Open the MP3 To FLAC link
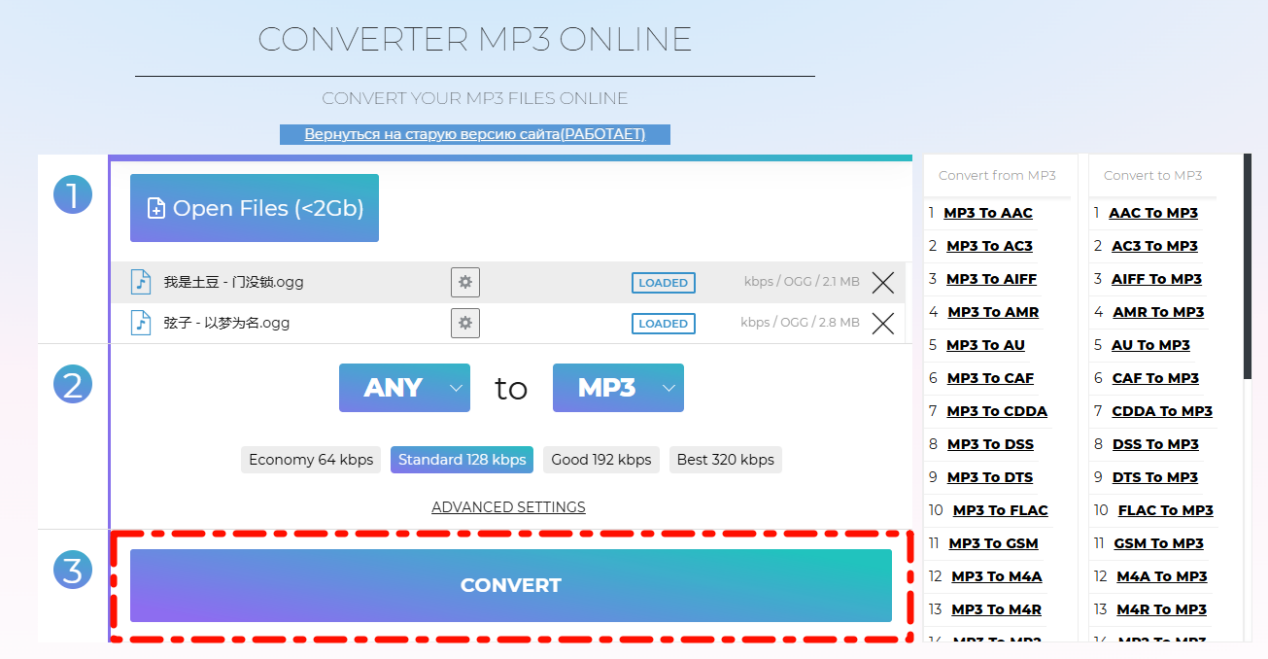Screen dimensions: 1268x659 pos(1000,510)
